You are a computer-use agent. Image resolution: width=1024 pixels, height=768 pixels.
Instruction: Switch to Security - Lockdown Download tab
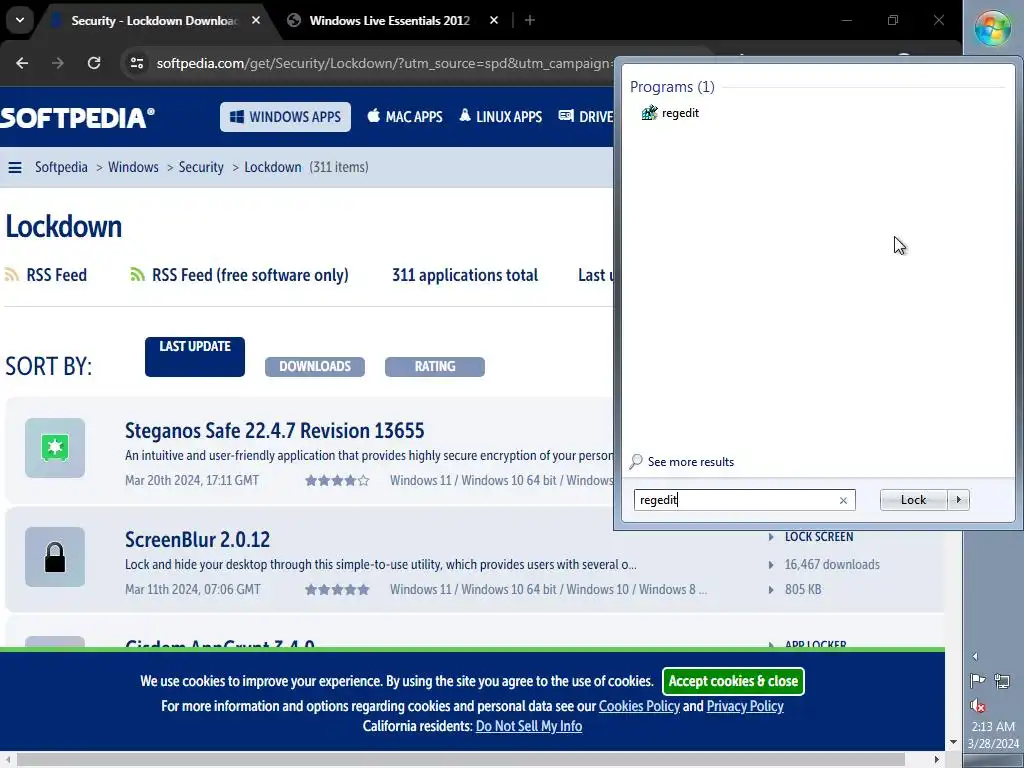click(x=155, y=21)
